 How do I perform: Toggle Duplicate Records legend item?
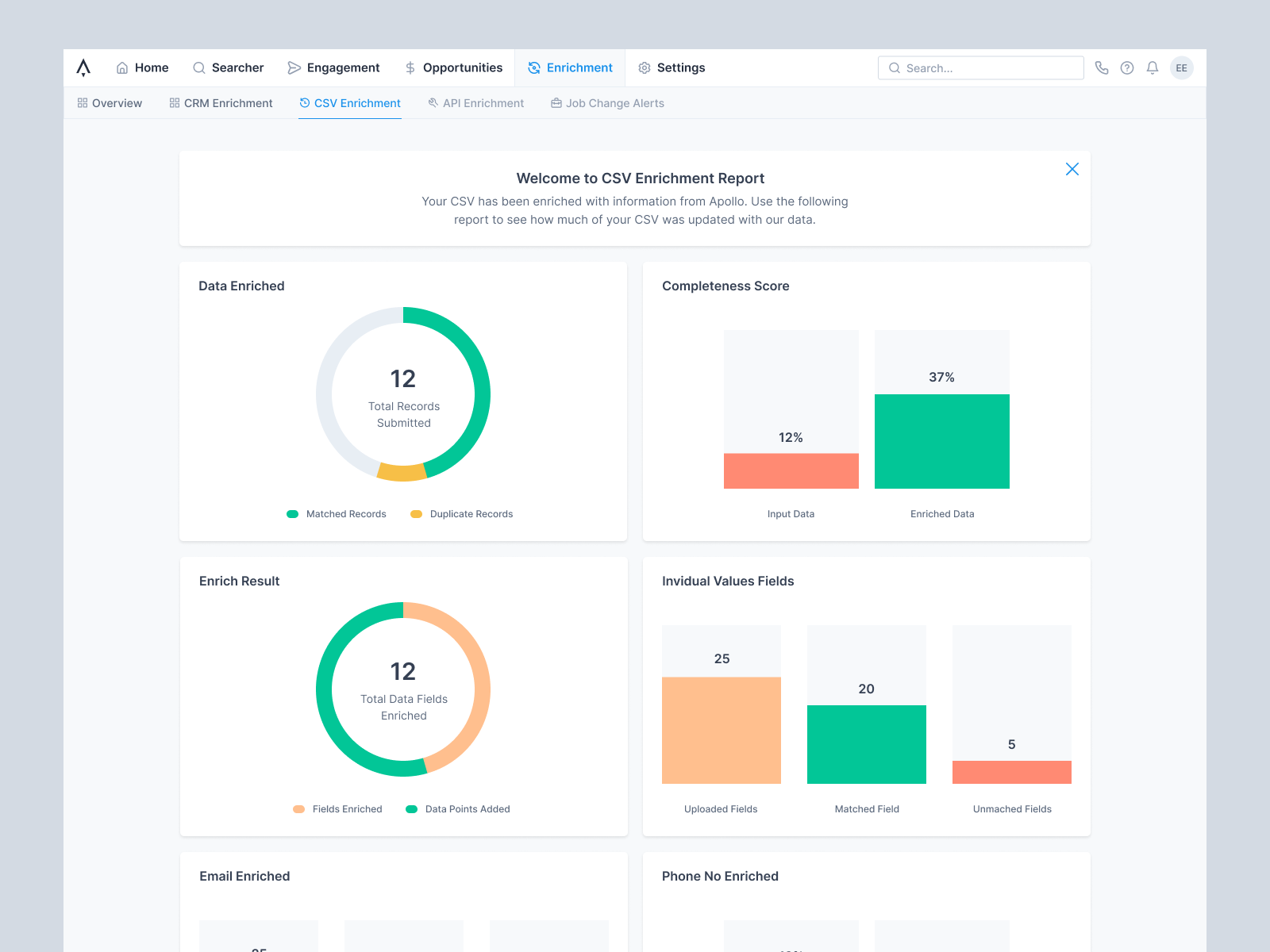462,514
